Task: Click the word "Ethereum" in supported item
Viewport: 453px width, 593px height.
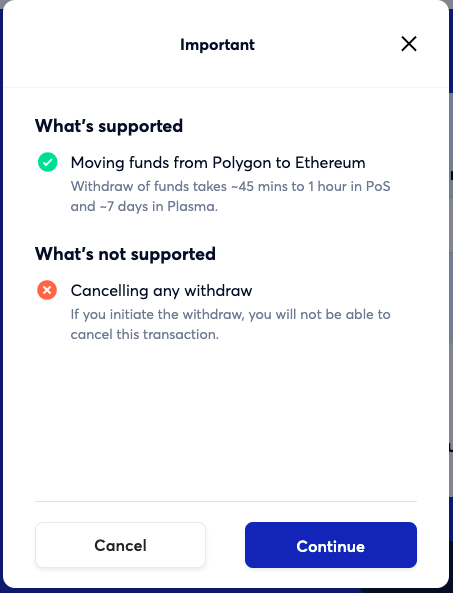Action: pyautogui.click(x=330, y=163)
